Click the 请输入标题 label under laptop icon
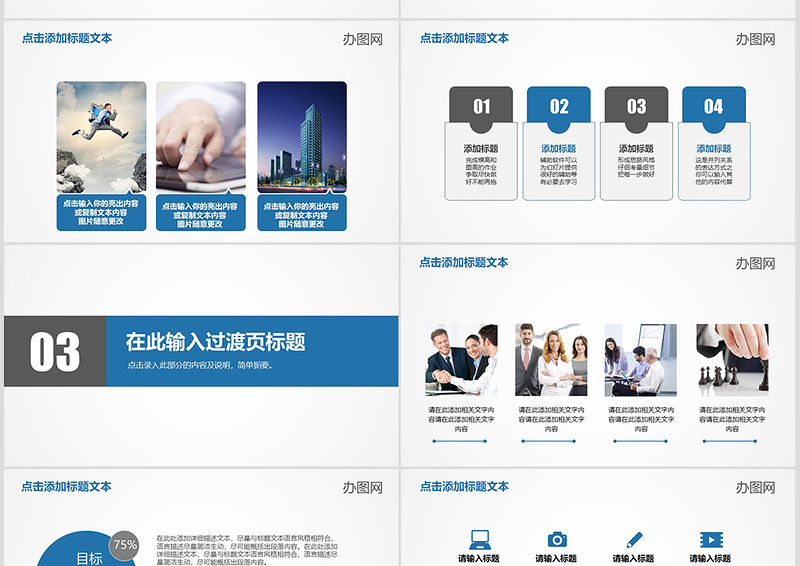 (479, 558)
